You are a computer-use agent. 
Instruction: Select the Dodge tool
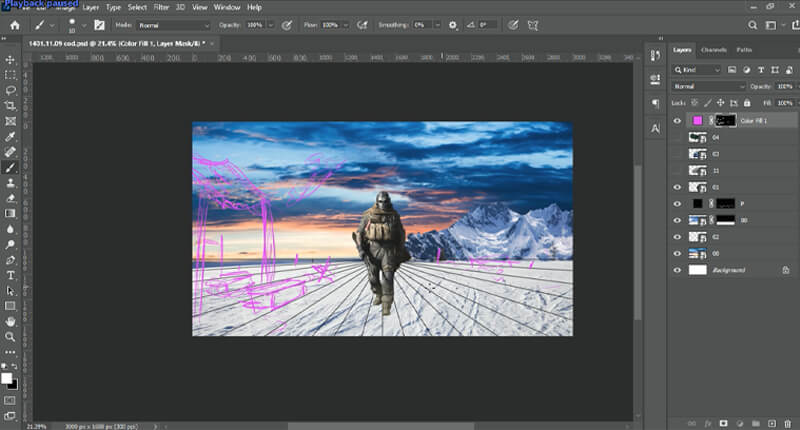click(x=10, y=244)
